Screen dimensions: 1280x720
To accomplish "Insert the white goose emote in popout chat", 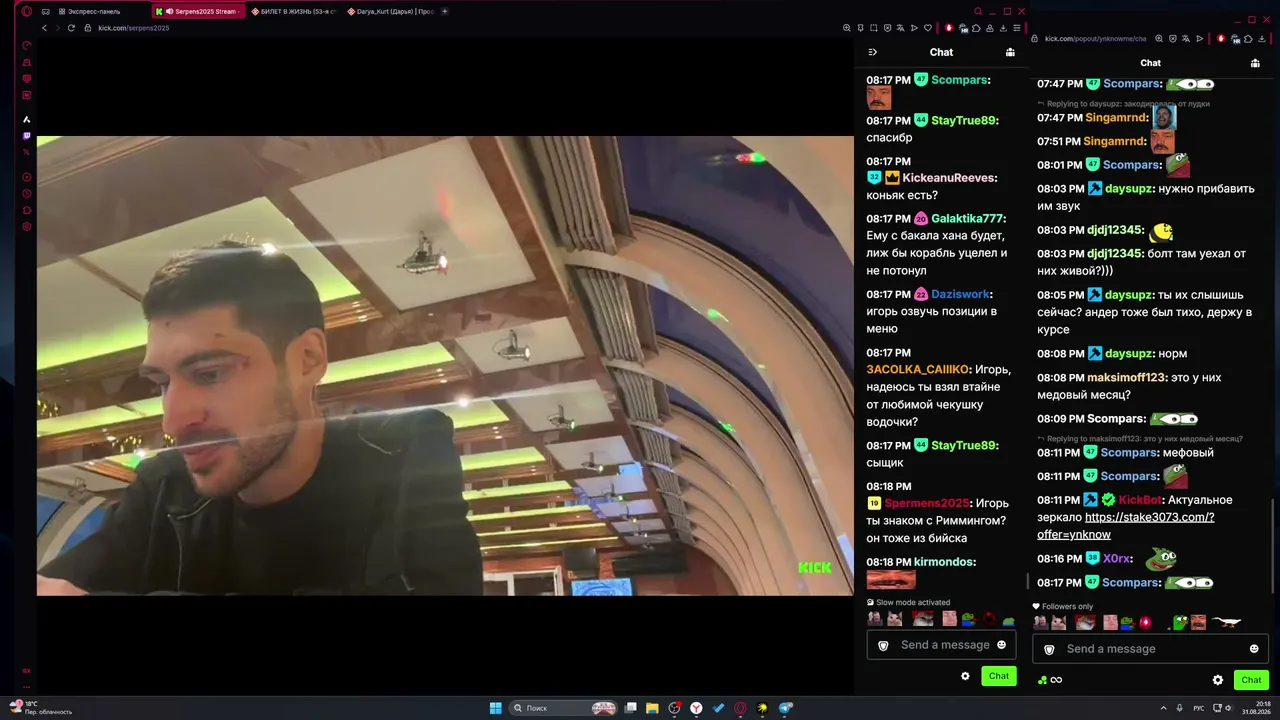I will pyautogui.click(x=1227, y=622).
